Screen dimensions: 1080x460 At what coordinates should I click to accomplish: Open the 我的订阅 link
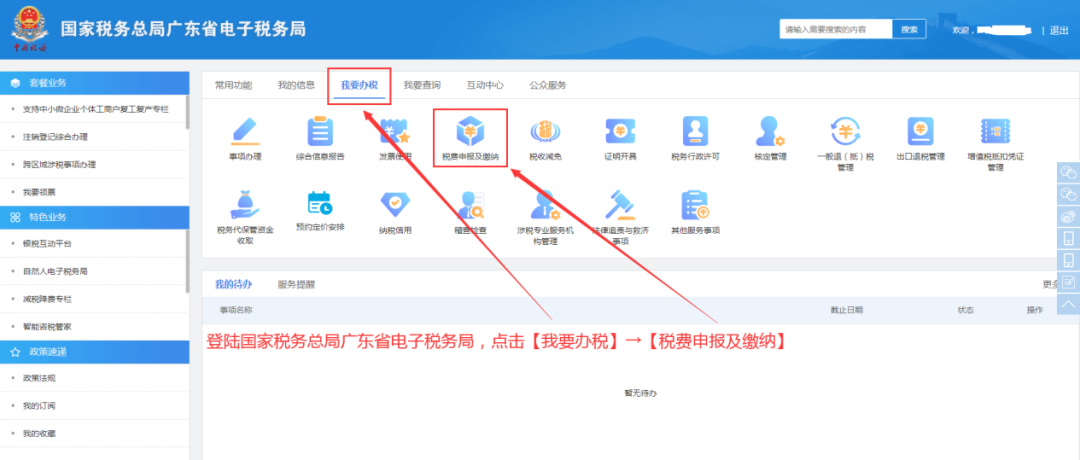point(39,406)
